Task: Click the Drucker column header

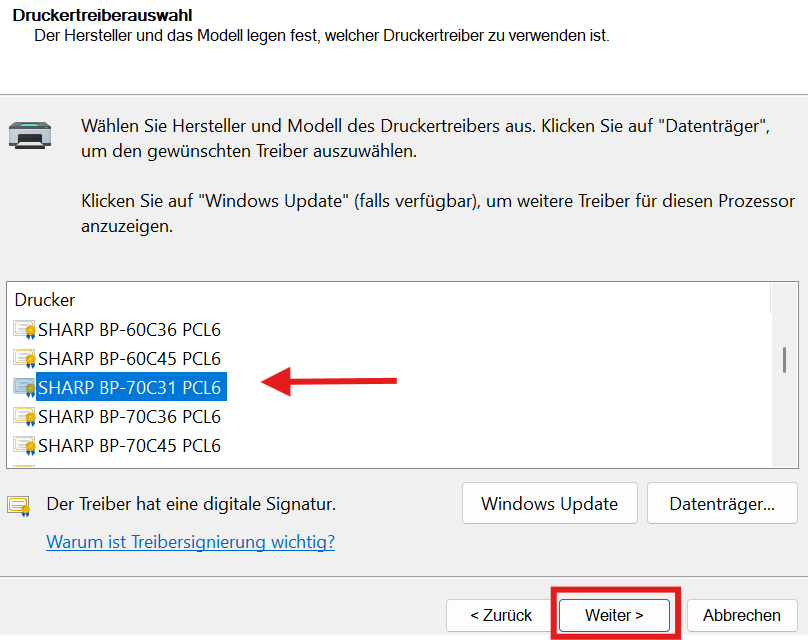Action: point(45,300)
